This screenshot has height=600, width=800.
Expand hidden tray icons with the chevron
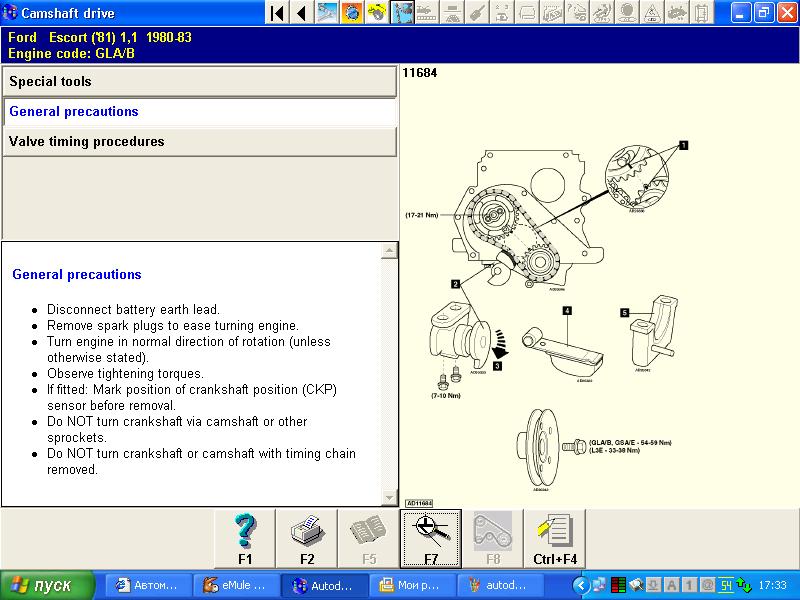(x=581, y=585)
